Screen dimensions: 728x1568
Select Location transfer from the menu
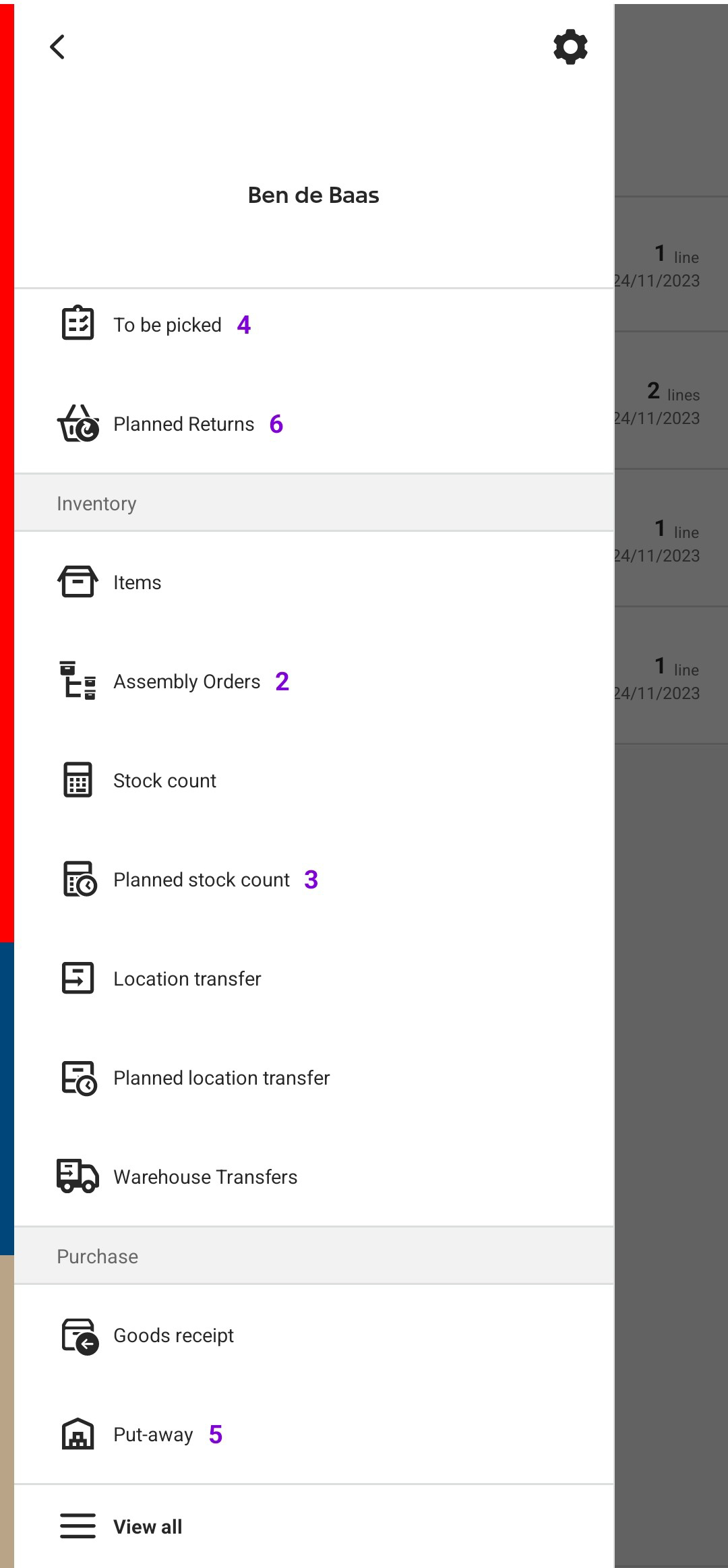coord(314,978)
